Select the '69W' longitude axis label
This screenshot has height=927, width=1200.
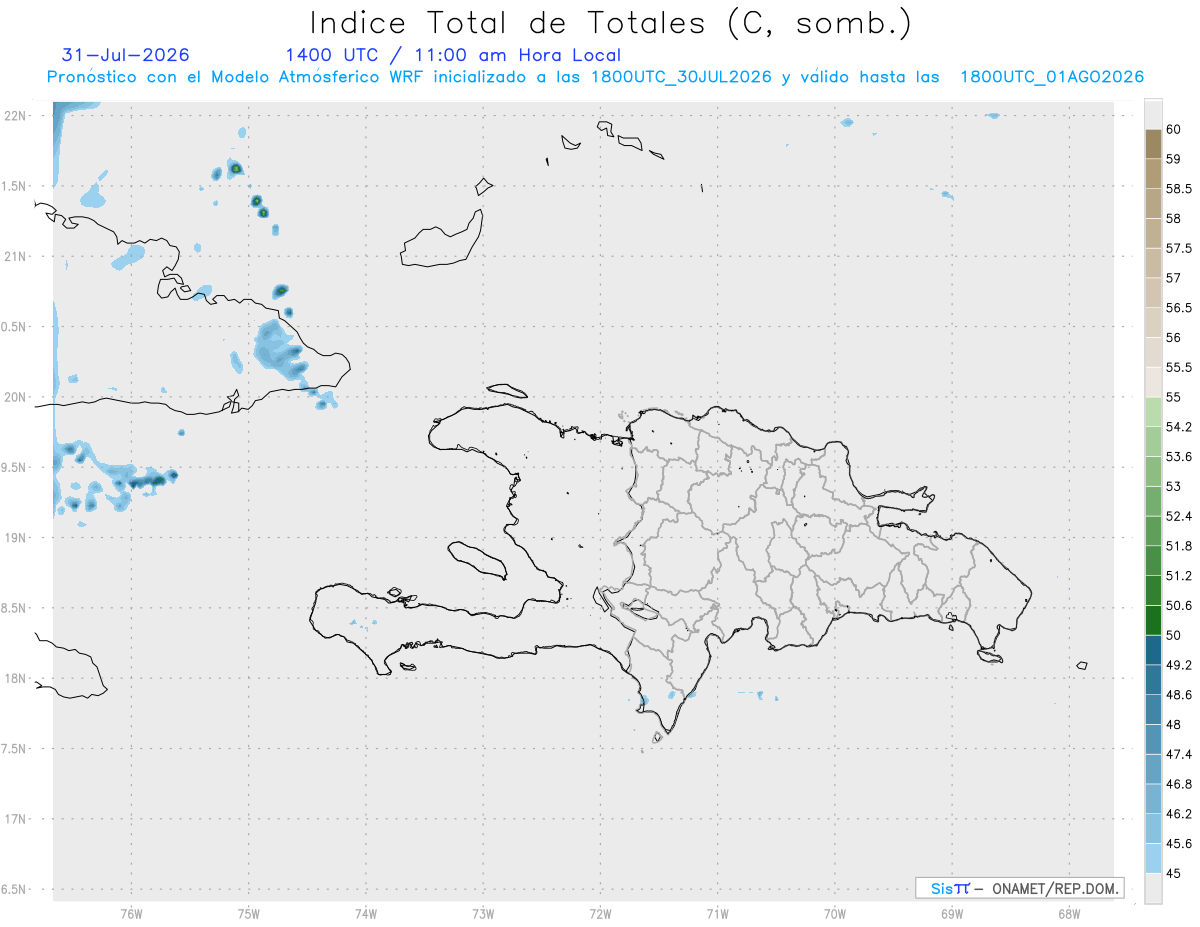pyautogui.click(x=952, y=913)
